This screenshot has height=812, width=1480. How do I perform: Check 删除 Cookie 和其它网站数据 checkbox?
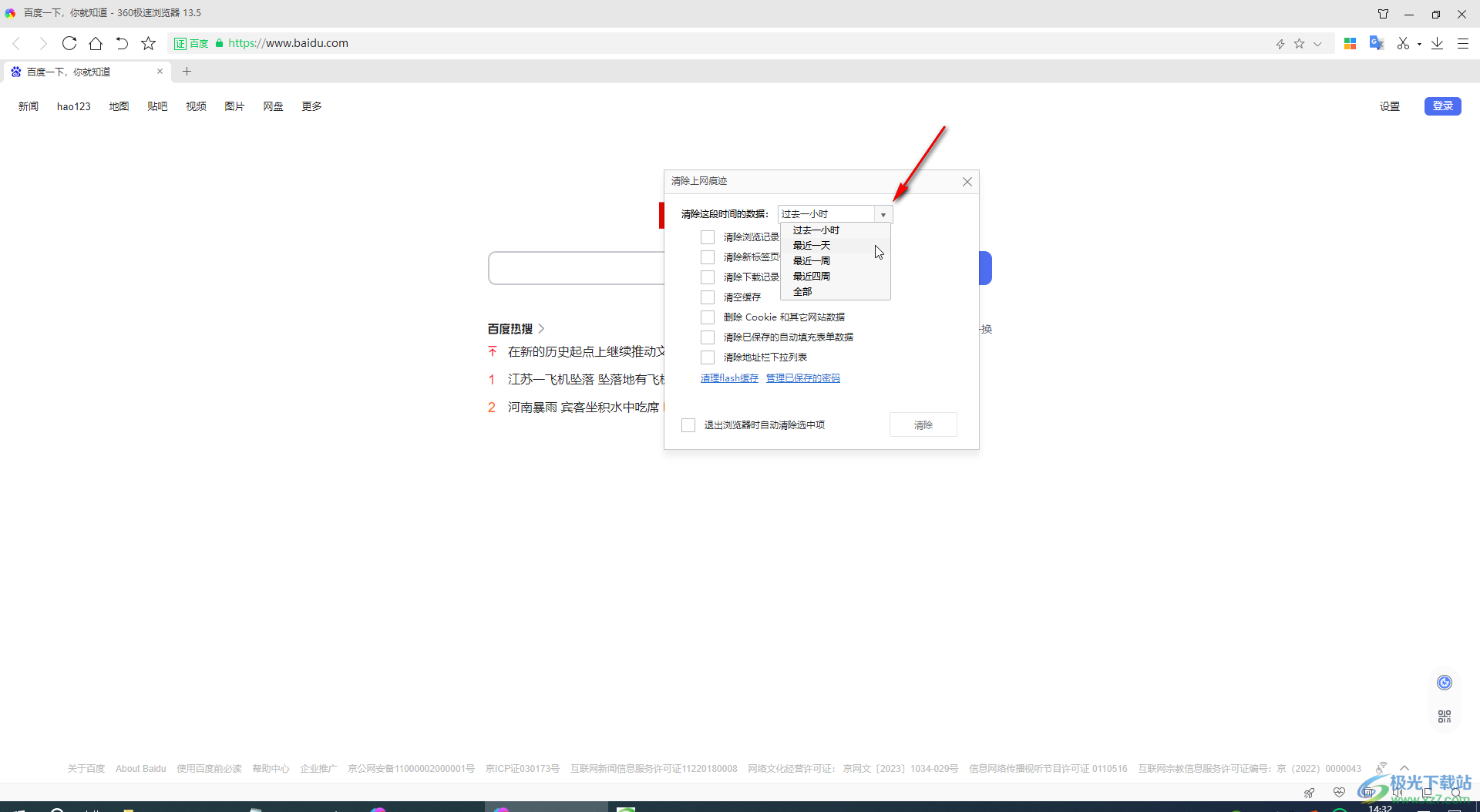click(x=708, y=317)
